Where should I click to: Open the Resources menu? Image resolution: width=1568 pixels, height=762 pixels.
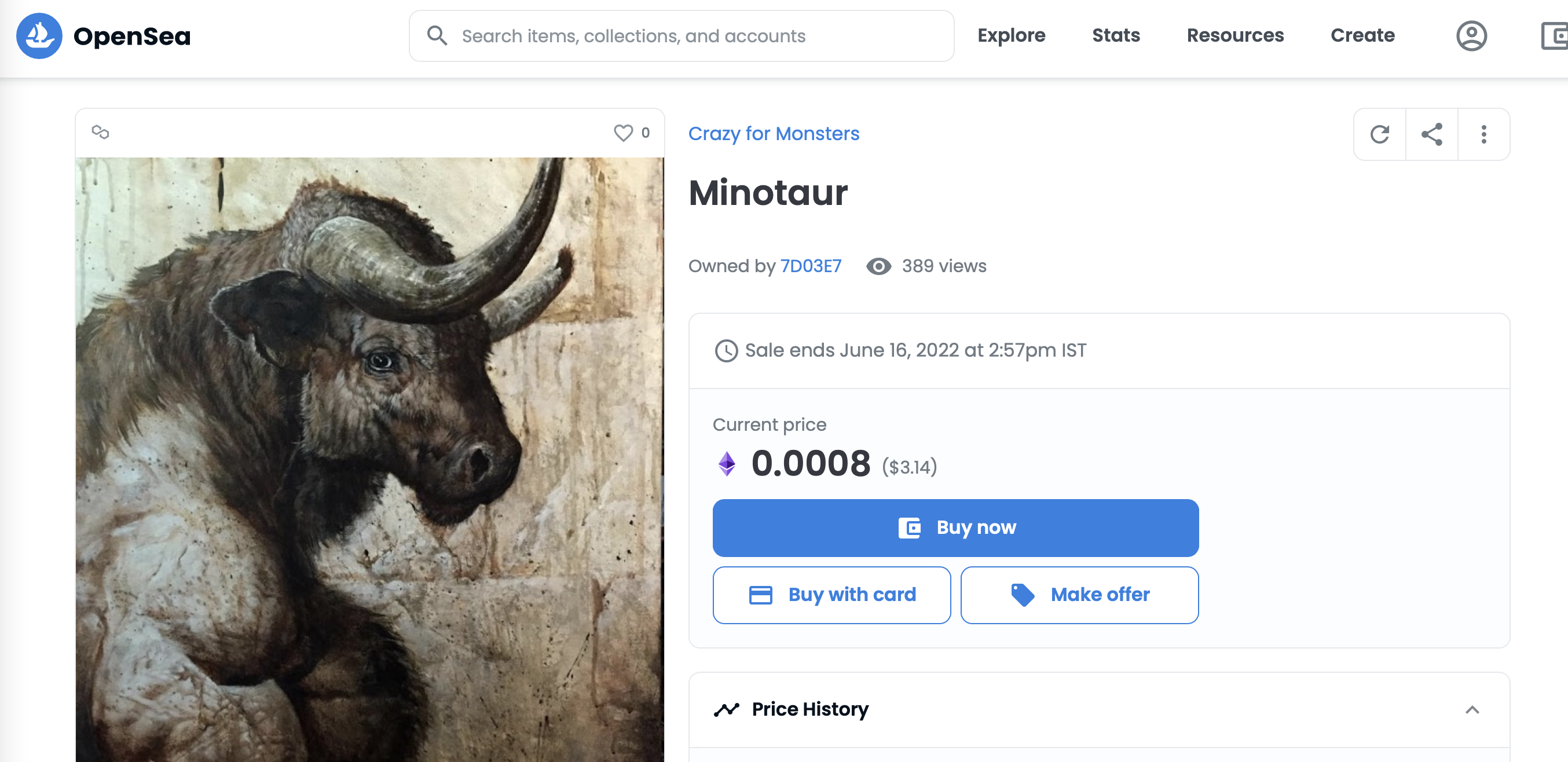1235,35
